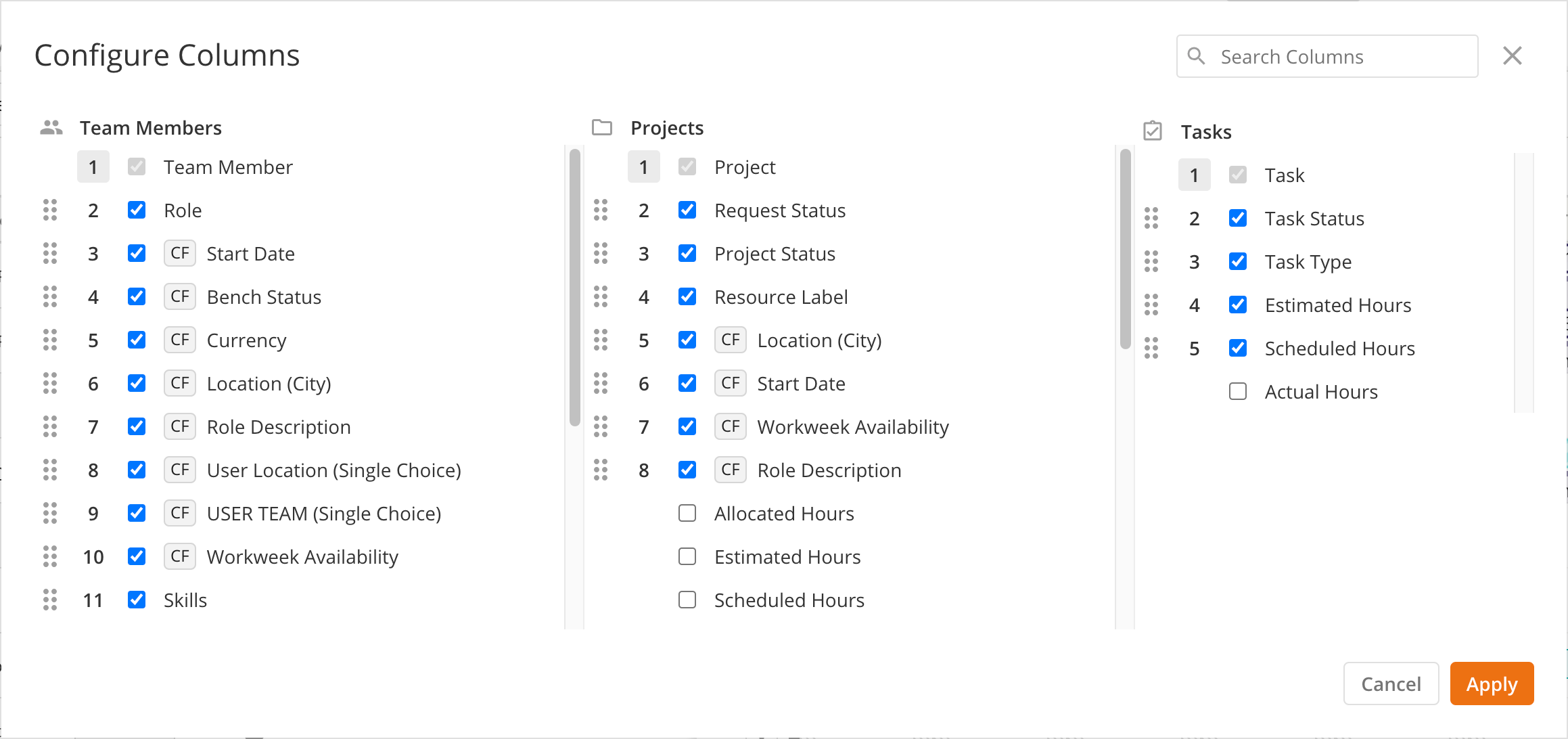1568x739 pixels.
Task: Click the Tasks section heading
Action: [x=1206, y=132]
